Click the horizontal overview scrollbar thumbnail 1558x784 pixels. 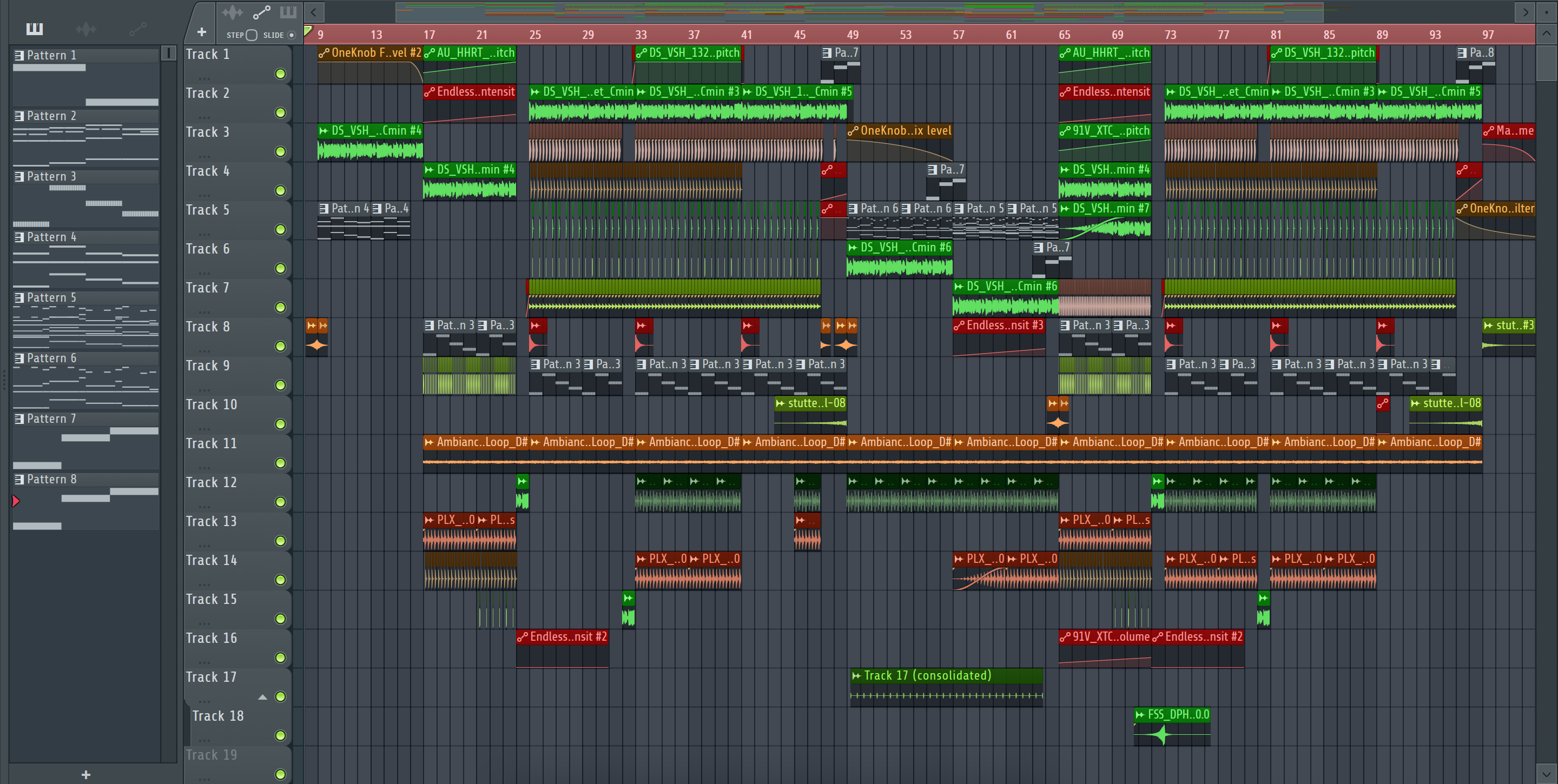[859, 11]
